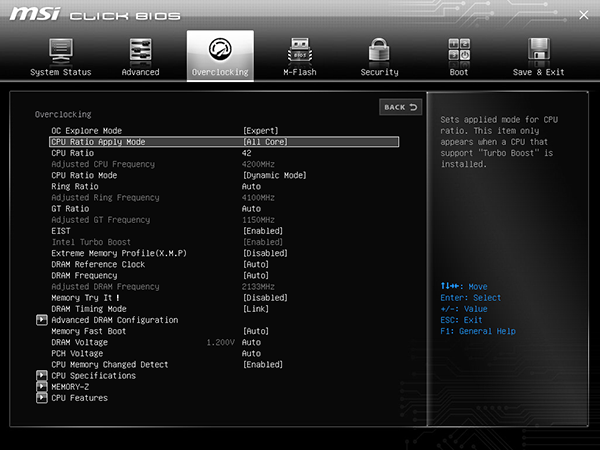Change CPU Ratio Apply Mode [All Core] value
600x450 pixels.
pyautogui.click(x=265, y=142)
